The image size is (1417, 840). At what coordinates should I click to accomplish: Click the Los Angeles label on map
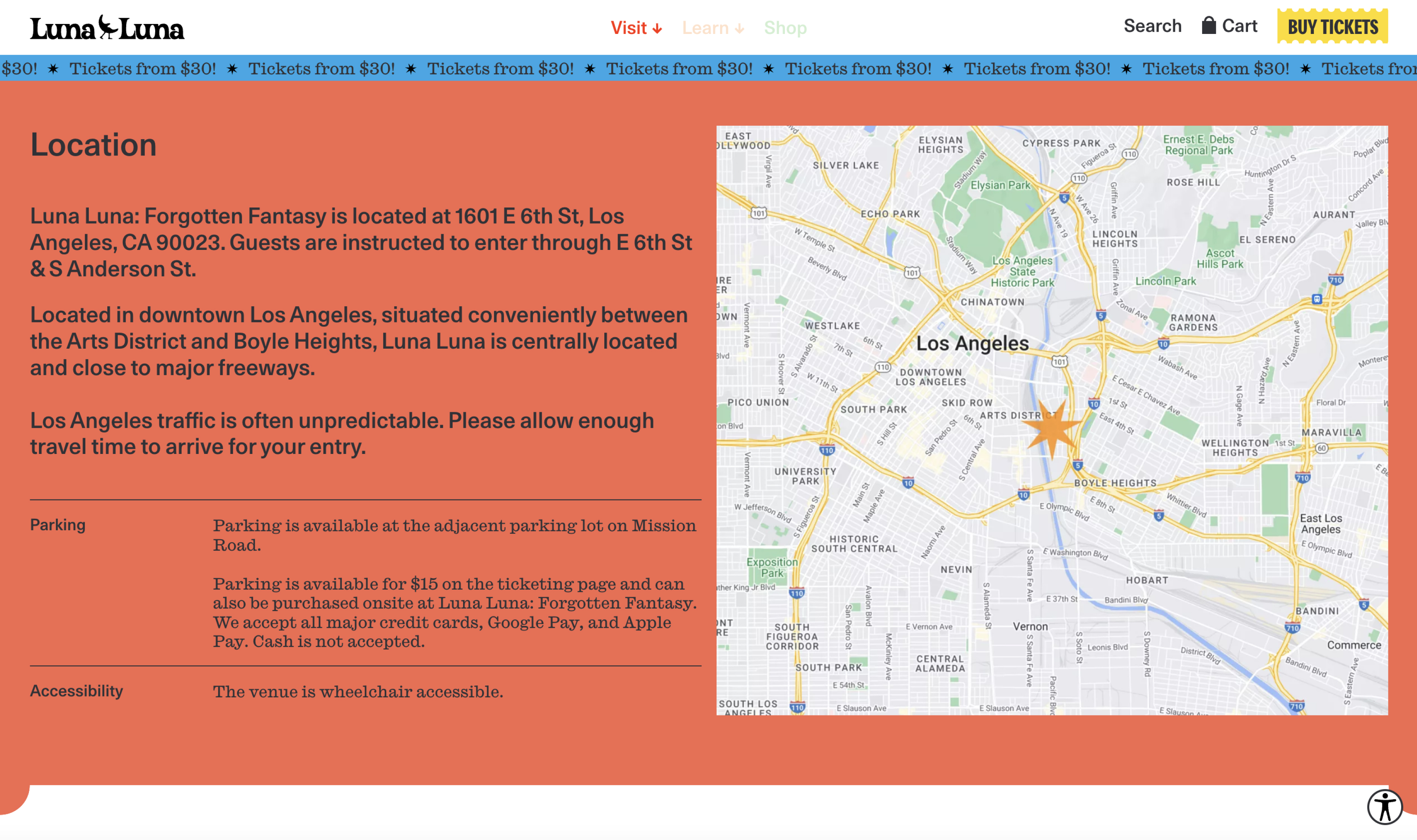pyautogui.click(x=972, y=344)
